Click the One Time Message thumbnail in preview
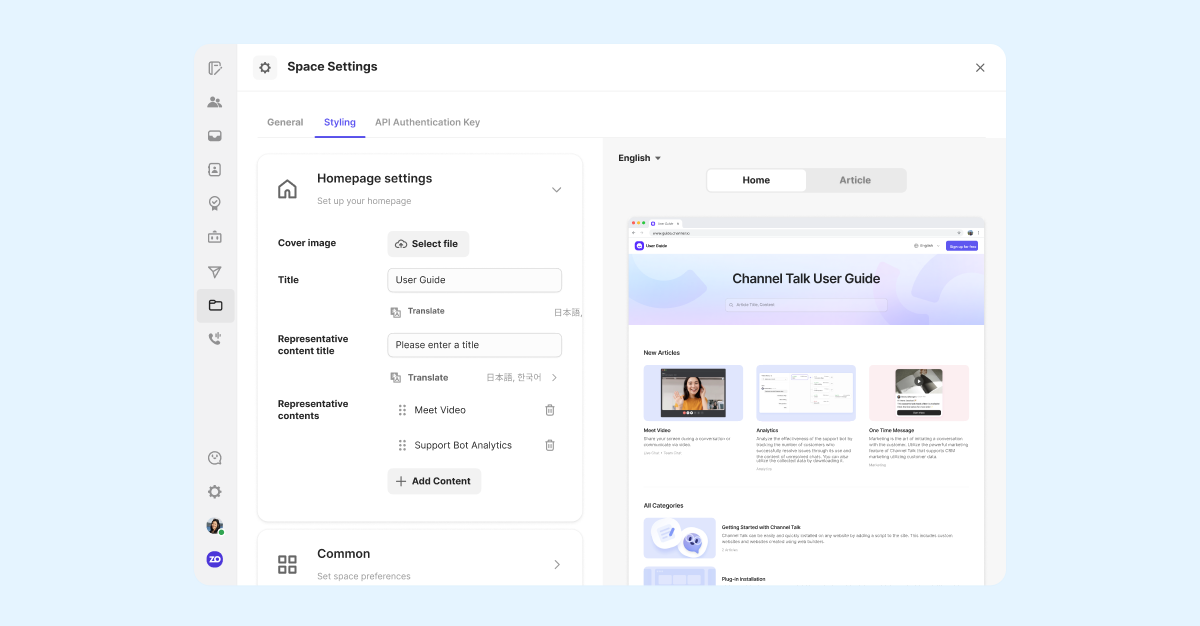 click(919, 392)
